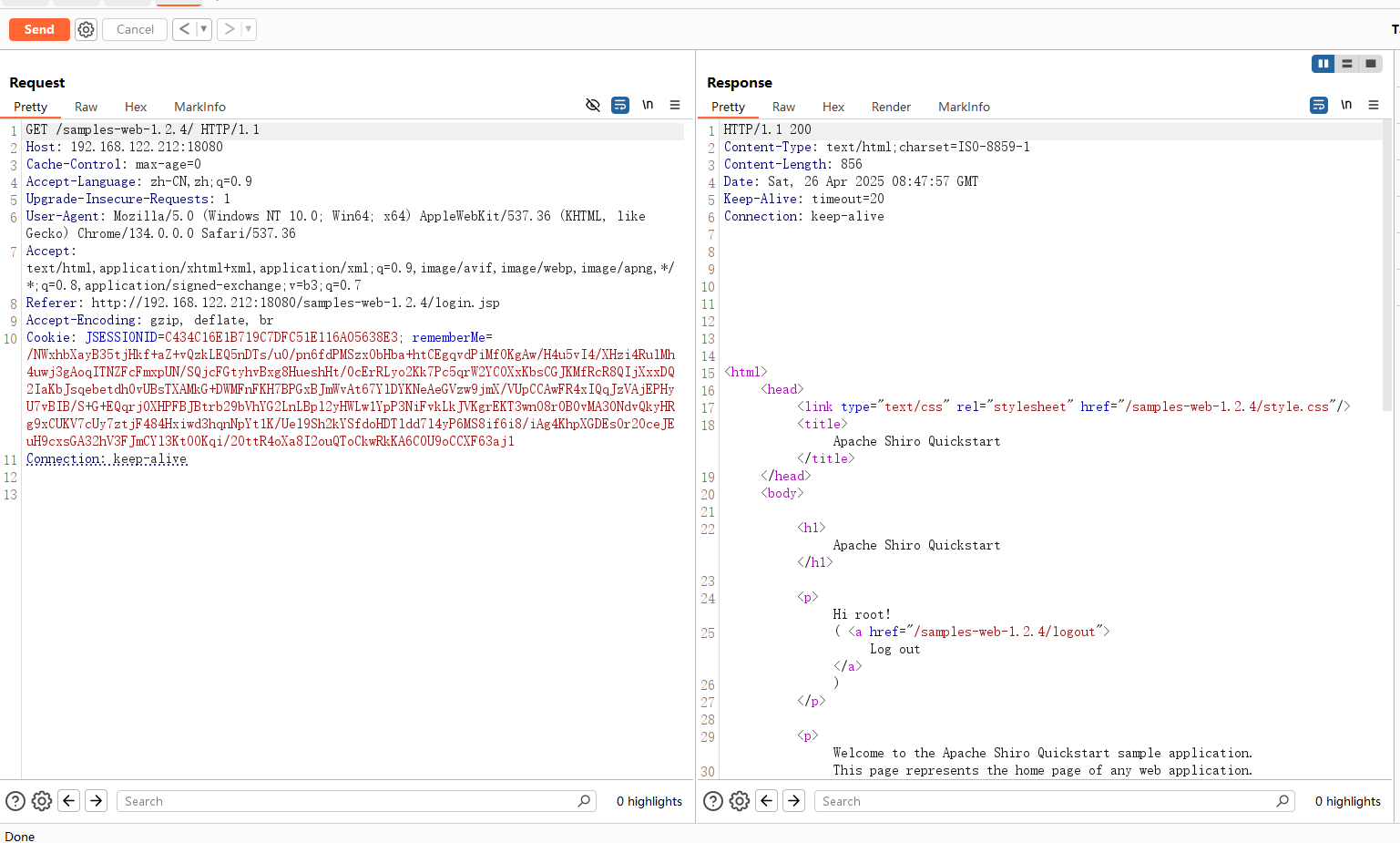Screen dimensions: 1400x843
Task: Click the Response vertical scrollbar
Action: click(x=1387, y=264)
